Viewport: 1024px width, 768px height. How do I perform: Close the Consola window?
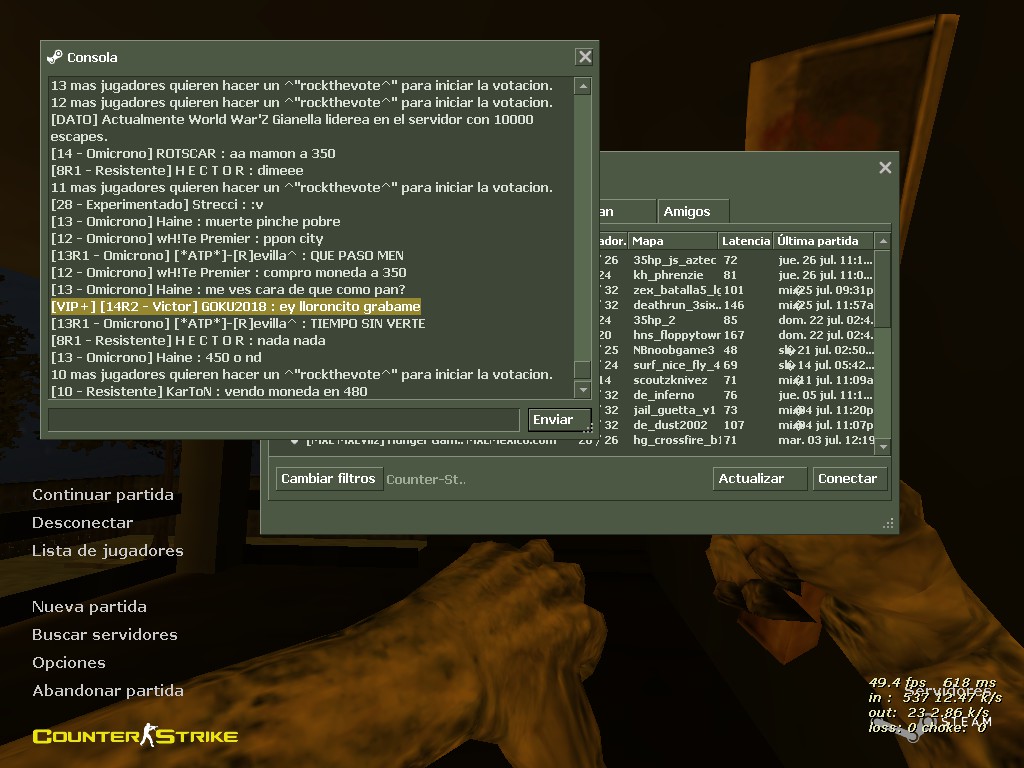(584, 57)
